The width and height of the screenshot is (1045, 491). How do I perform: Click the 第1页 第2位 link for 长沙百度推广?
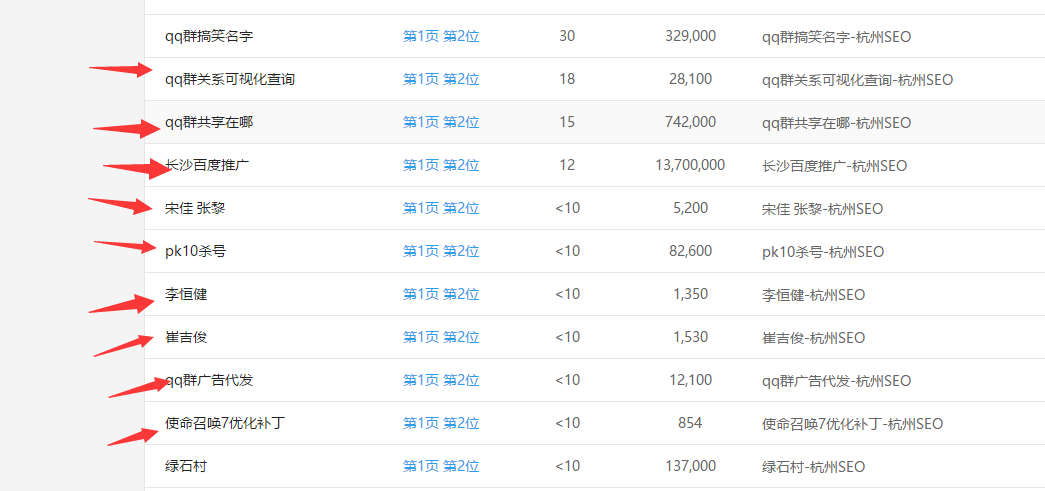coord(441,166)
